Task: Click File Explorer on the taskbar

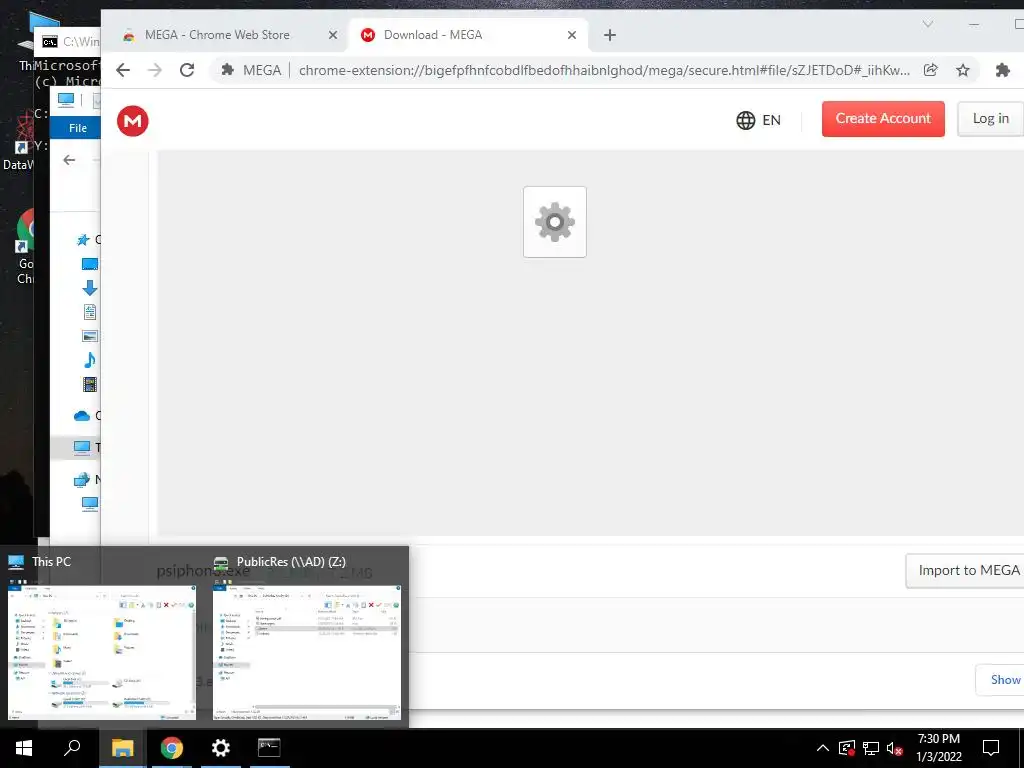Action: (x=122, y=748)
